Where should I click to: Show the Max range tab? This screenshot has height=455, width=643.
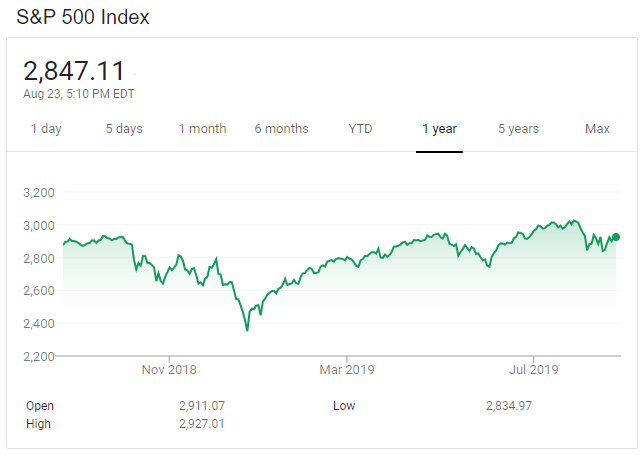click(x=597, y=129)
